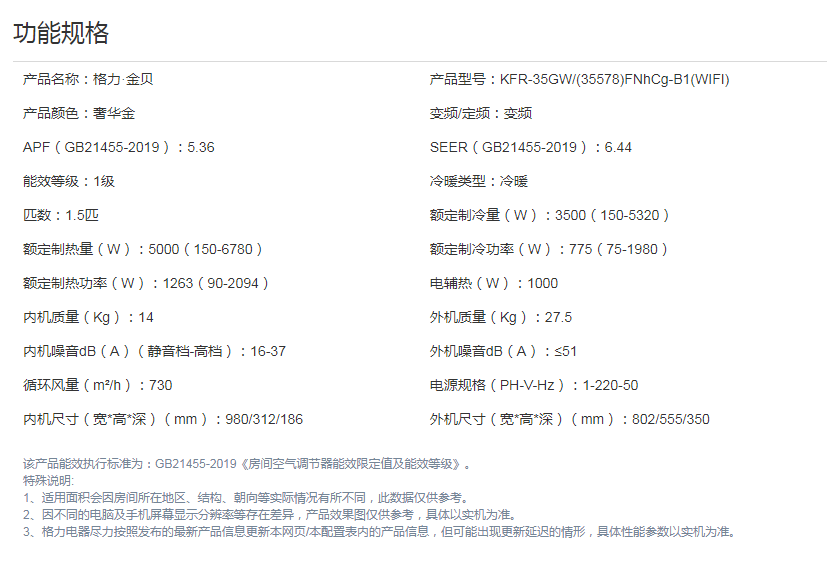Image resolution: width=828 pixels, height=561 pixels.
Task: Click the 循环风量 730 entry
Action: [x=97, y=385]
